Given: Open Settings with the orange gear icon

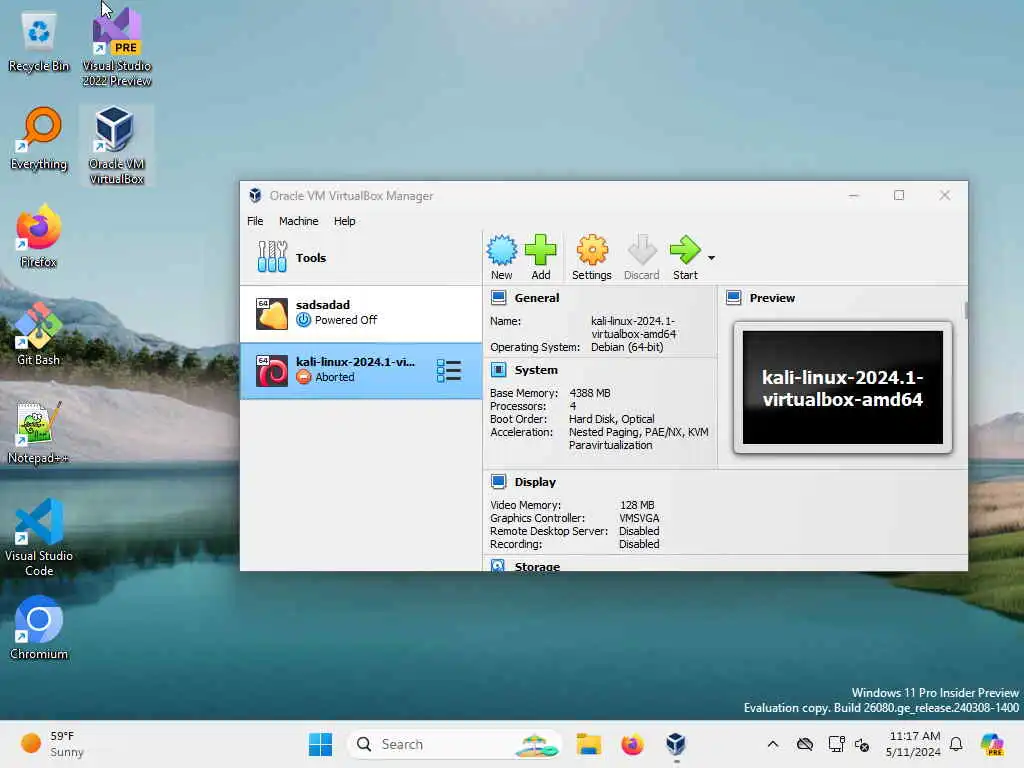Looking at the screenshot, I should click(x=592, y=257).
